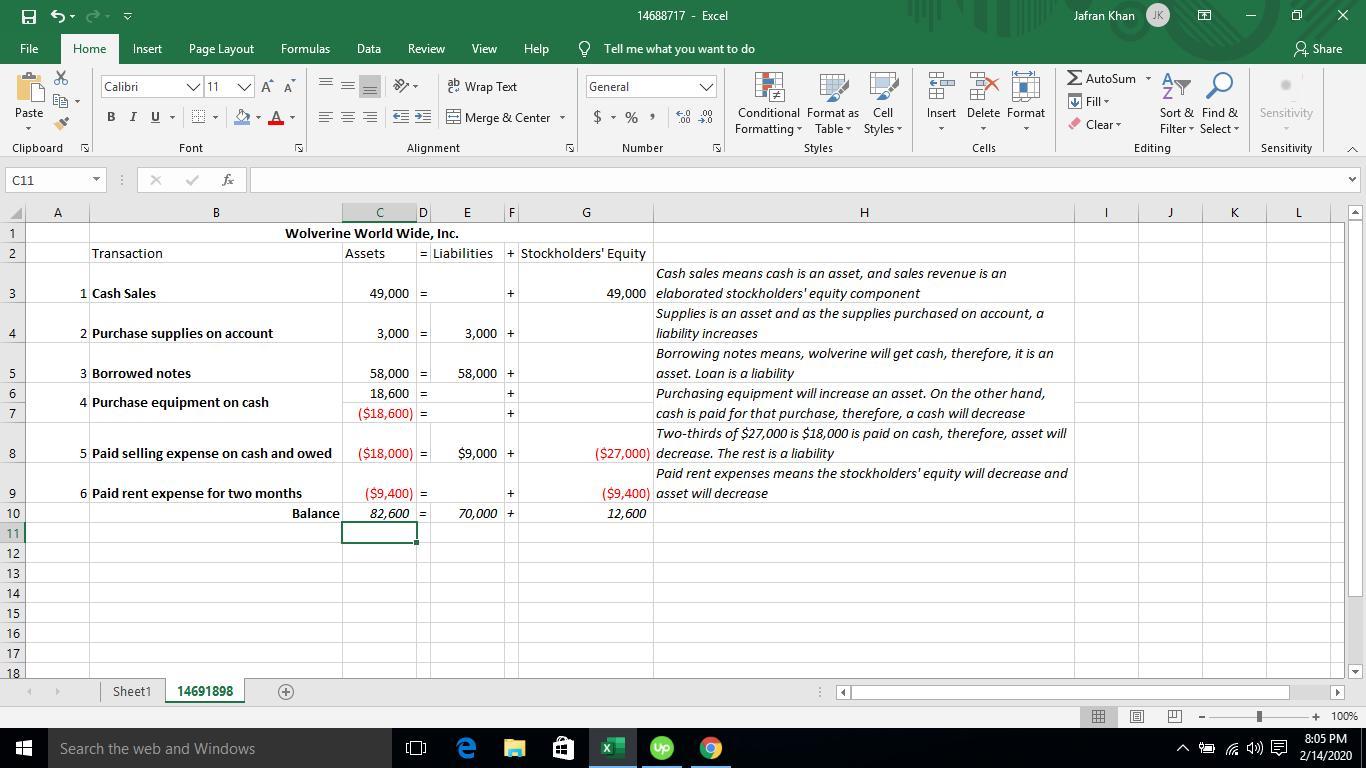
Task: Toggle Bold formatting
Action: (x=111, y=118)
